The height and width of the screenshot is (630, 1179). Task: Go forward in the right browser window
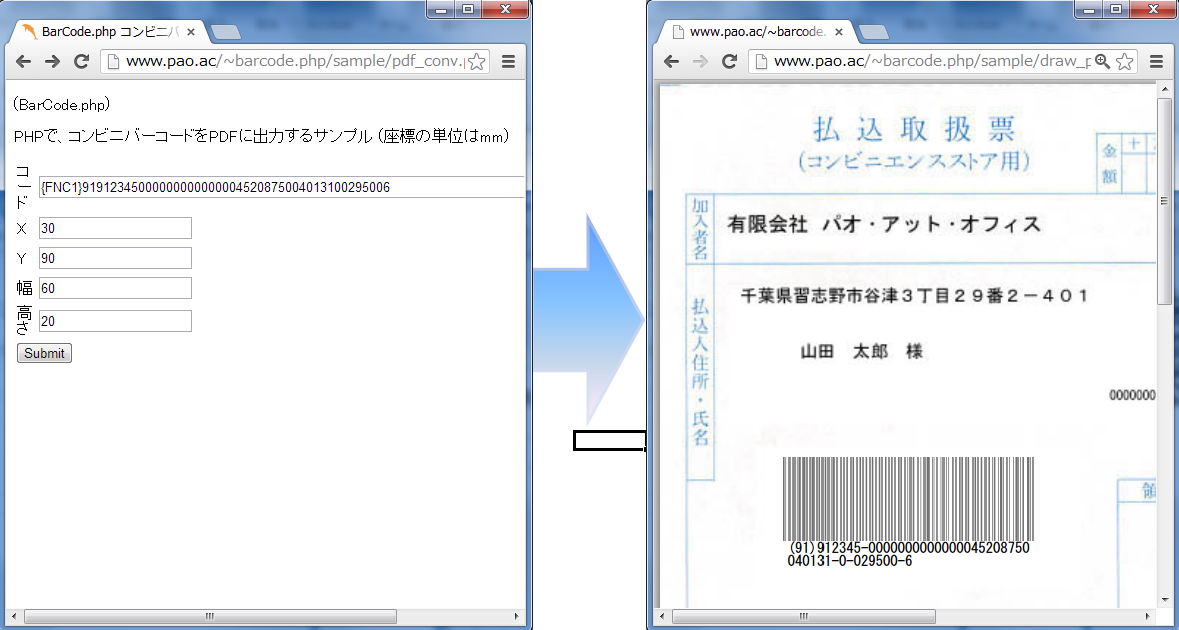tap(700, 62)
